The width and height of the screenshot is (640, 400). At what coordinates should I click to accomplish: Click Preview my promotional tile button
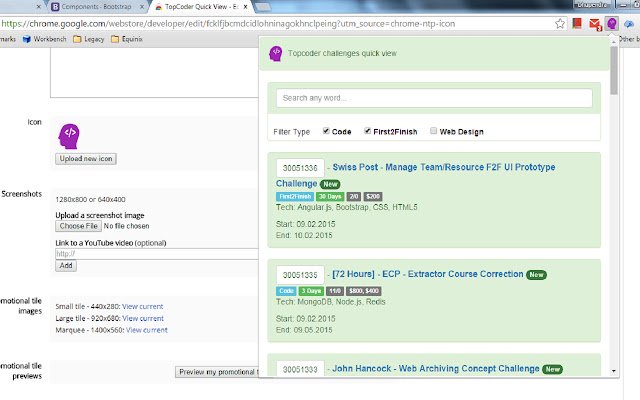click(217, 372)
